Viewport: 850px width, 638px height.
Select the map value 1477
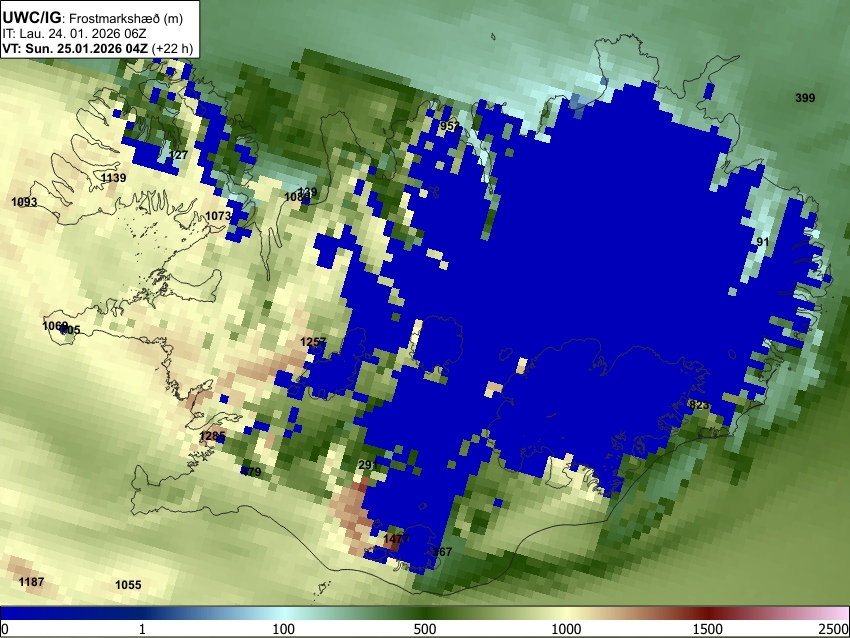[x=396, y=539]
